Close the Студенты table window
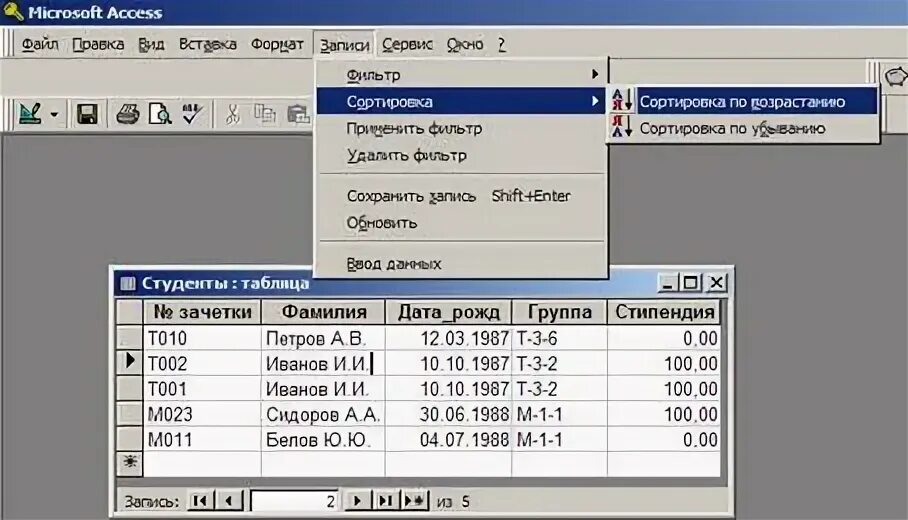908x520 pixels. coord(716,283)
